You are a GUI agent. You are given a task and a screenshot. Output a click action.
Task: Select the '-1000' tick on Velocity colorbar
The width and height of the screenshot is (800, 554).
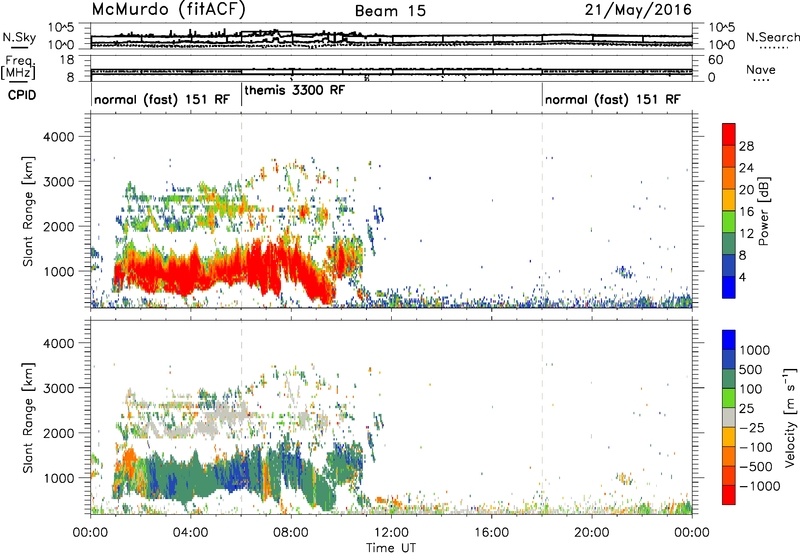[760, 486]
